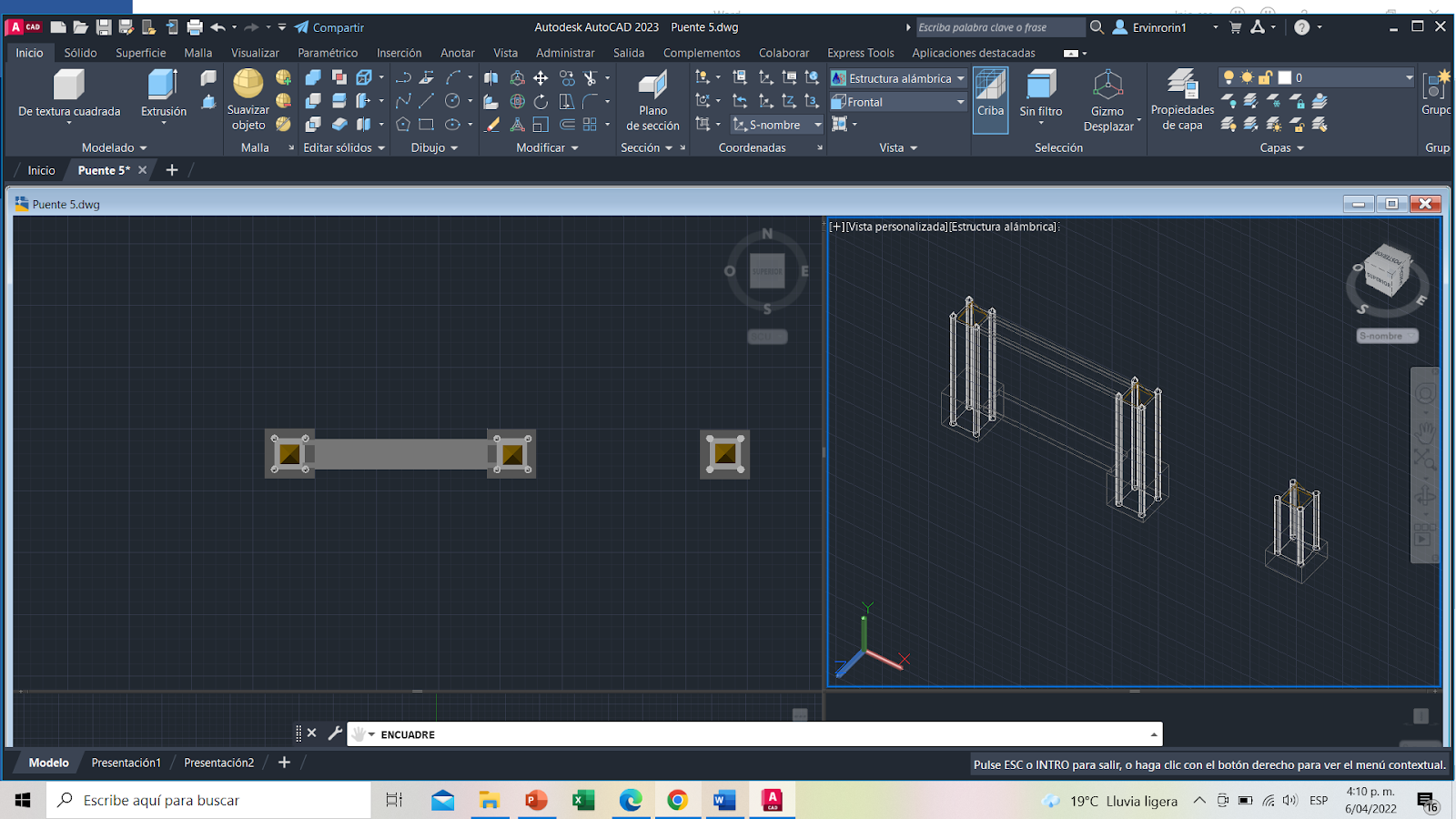The image size is (1456, 819).
Task: Click the Plot printer icon
Action: (x=195, y=27)
